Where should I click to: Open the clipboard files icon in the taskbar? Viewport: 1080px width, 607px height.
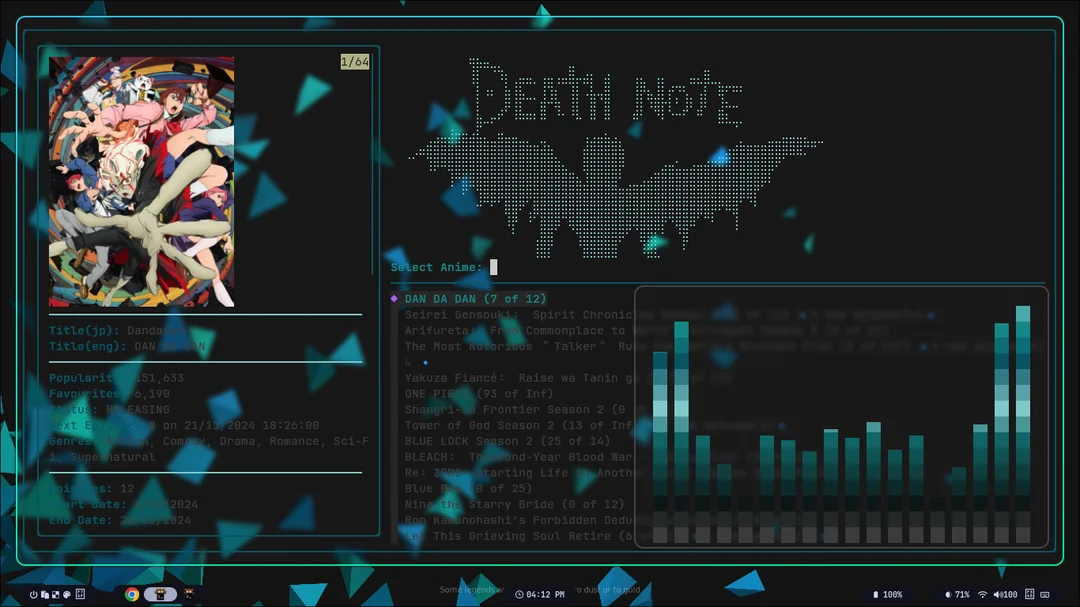click(x=45, y=595)
